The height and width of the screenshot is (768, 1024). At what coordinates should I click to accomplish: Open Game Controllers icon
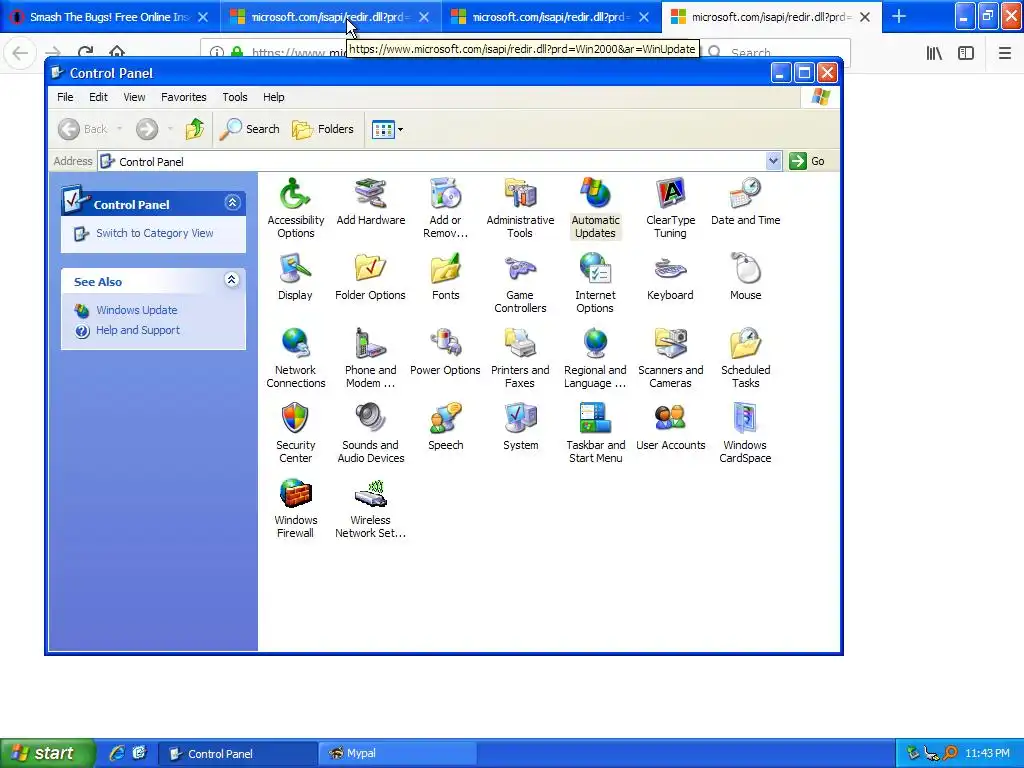[520, 283]
